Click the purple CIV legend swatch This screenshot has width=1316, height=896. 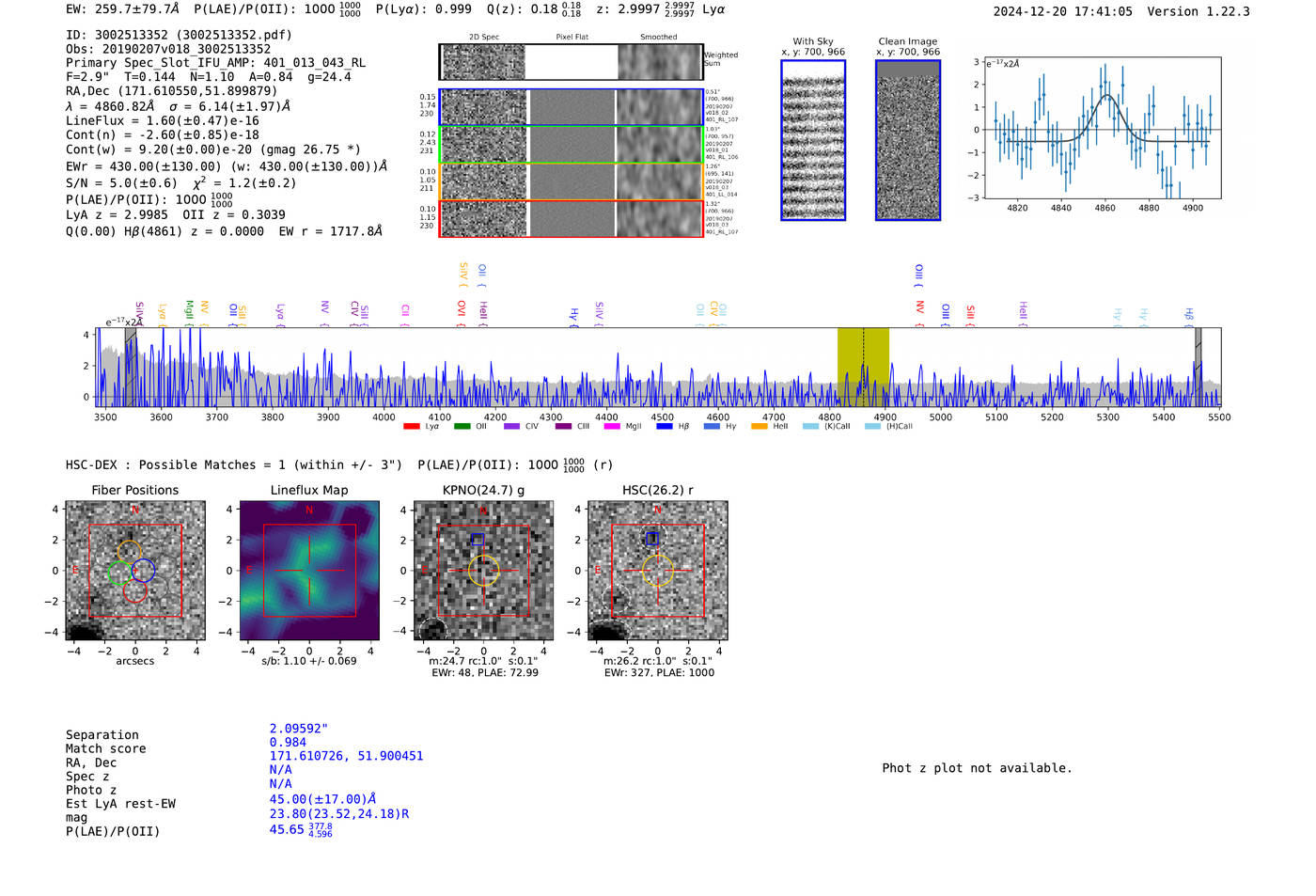pos(511,427)
